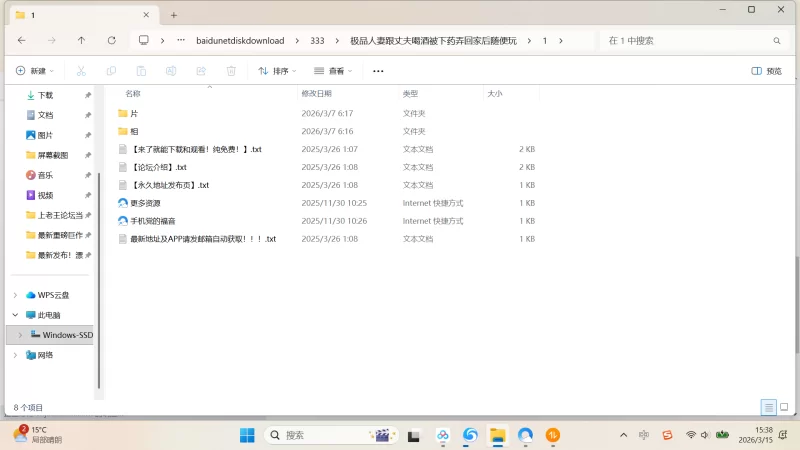Expand the 此电脑 tree node
The height and width of the screenshot is (450, 800).
pos(15,315)
